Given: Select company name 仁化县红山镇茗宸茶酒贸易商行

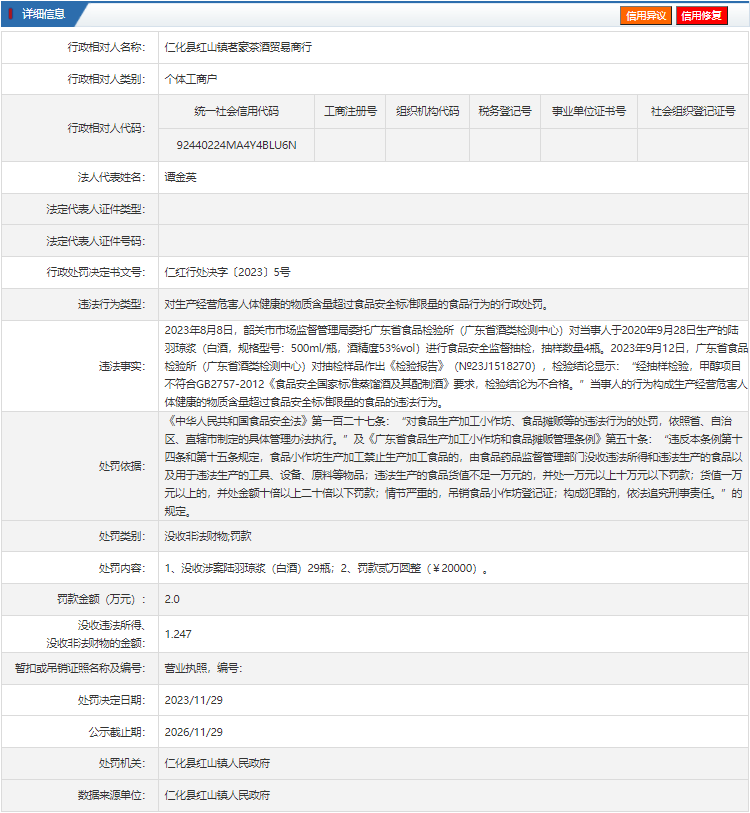Looking at the screenshot, I should 238,47.
